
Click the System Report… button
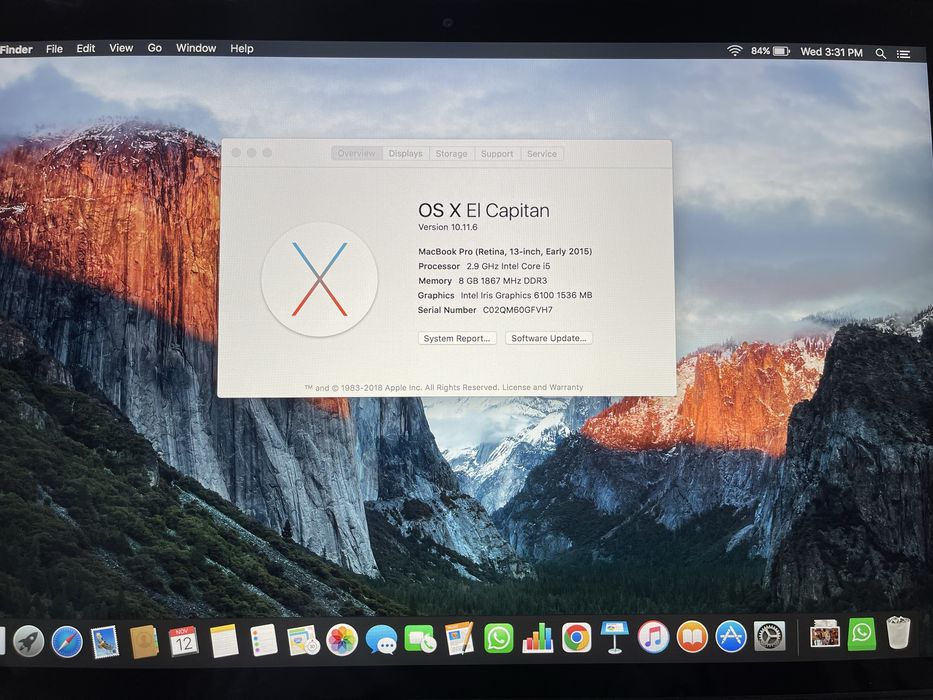tap(457, 338)
